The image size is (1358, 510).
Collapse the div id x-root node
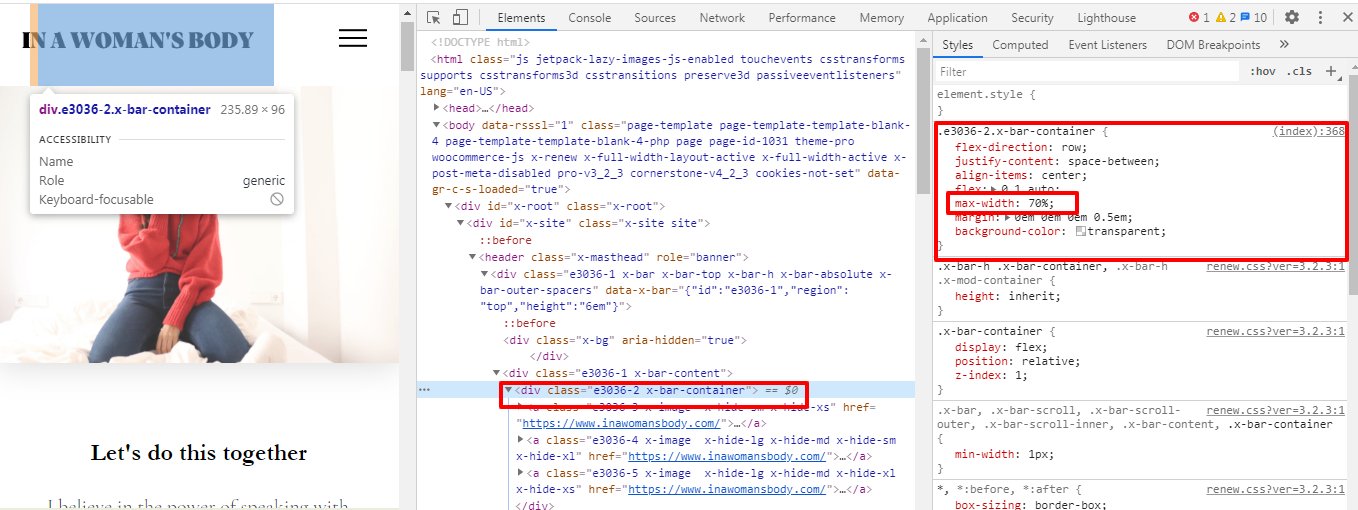[x=449, y=206]
